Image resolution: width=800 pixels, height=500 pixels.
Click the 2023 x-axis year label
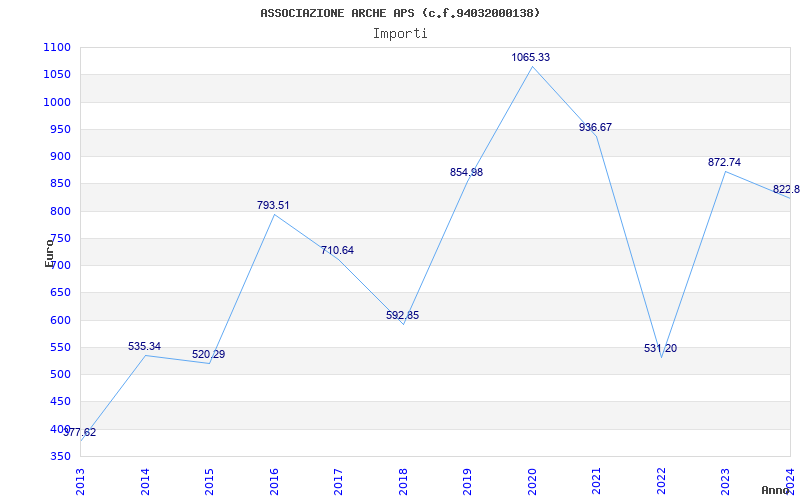[x=726, y=481]
